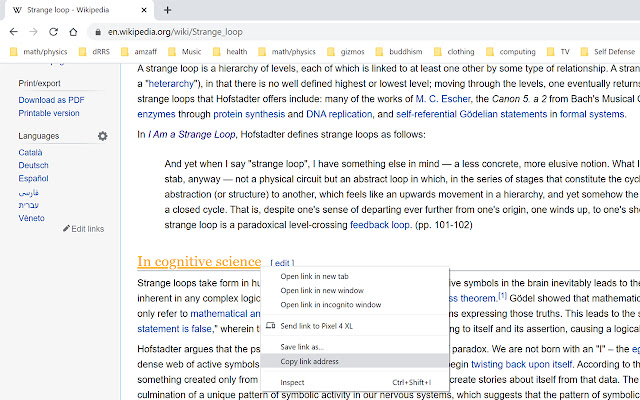Select Send link to Pixel 4 XL
Image resolution: width=640 pixels, height=400 pixels.
coord(355,326)
